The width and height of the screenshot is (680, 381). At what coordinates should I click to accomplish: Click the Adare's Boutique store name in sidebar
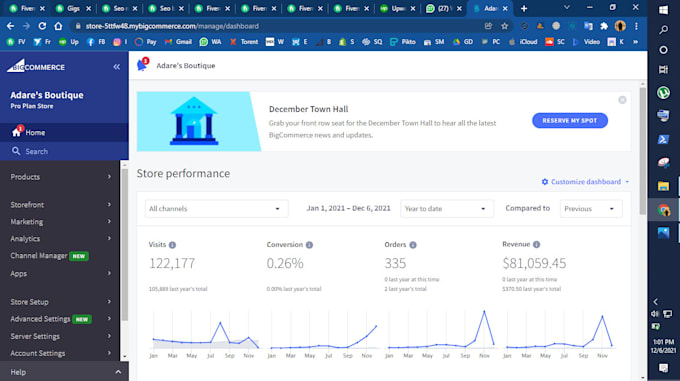pos(47,95)
